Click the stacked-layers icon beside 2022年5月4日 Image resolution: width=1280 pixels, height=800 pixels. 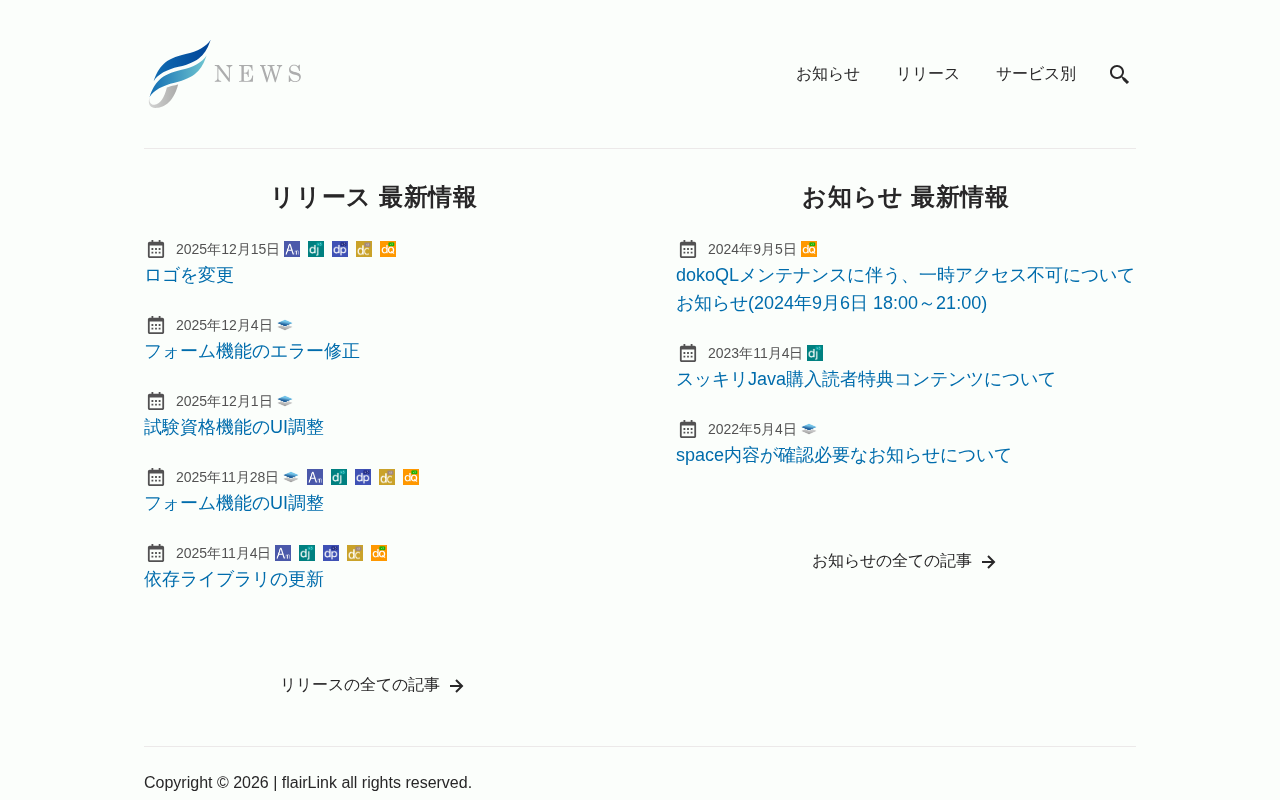(x=809, y=429)
